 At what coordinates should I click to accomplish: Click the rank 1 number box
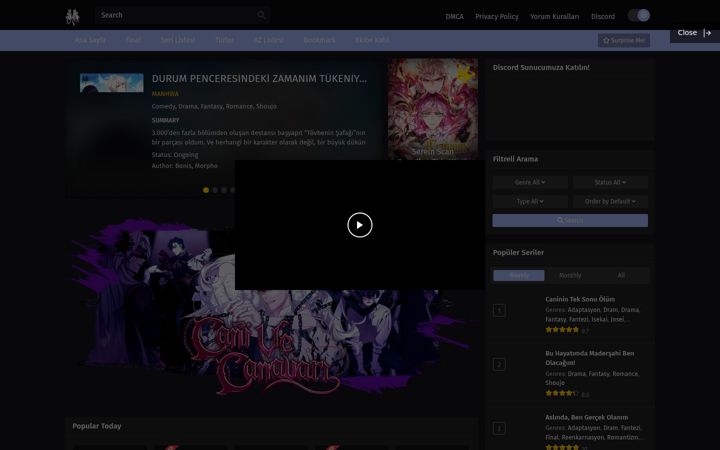(x=499, y=310)
